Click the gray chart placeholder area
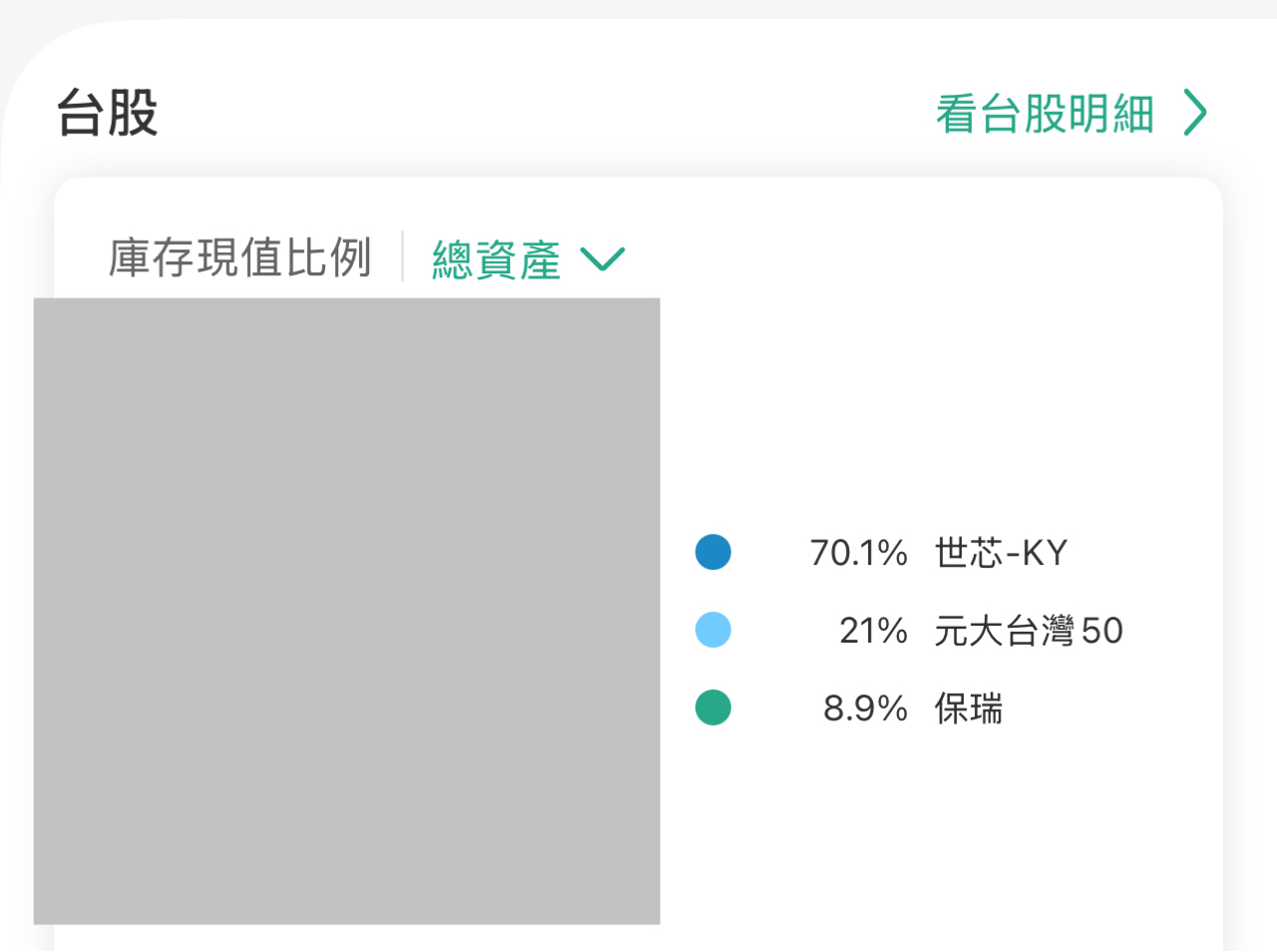This screenshot has width=1277, height=952. point(346,611)
